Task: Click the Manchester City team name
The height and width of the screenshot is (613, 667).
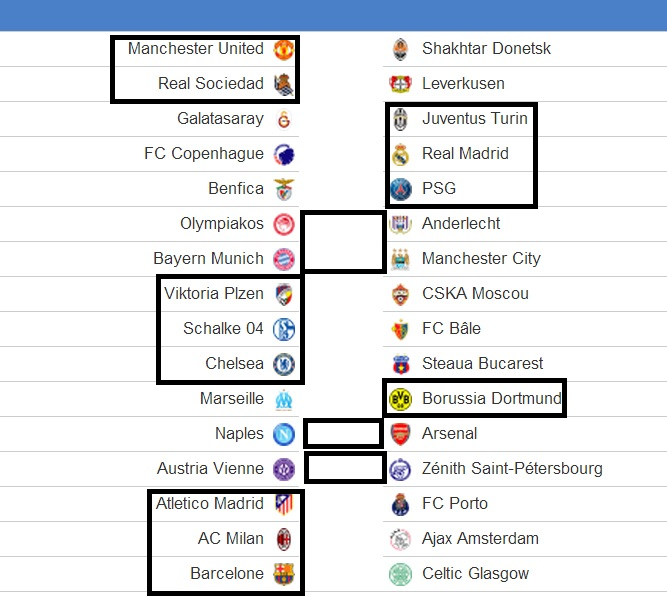Action: click(481, 258)
